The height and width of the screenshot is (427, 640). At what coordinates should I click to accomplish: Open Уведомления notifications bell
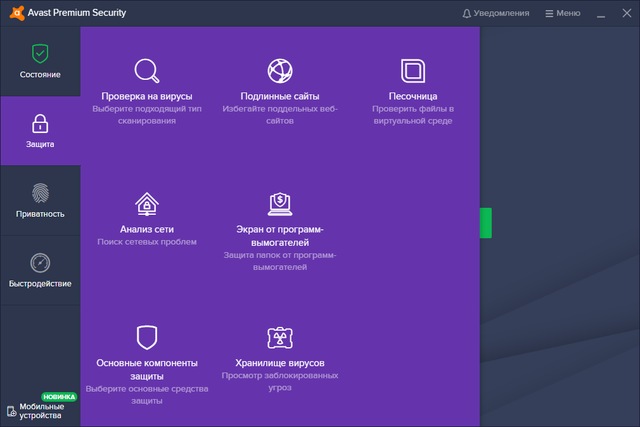point(495,13)
